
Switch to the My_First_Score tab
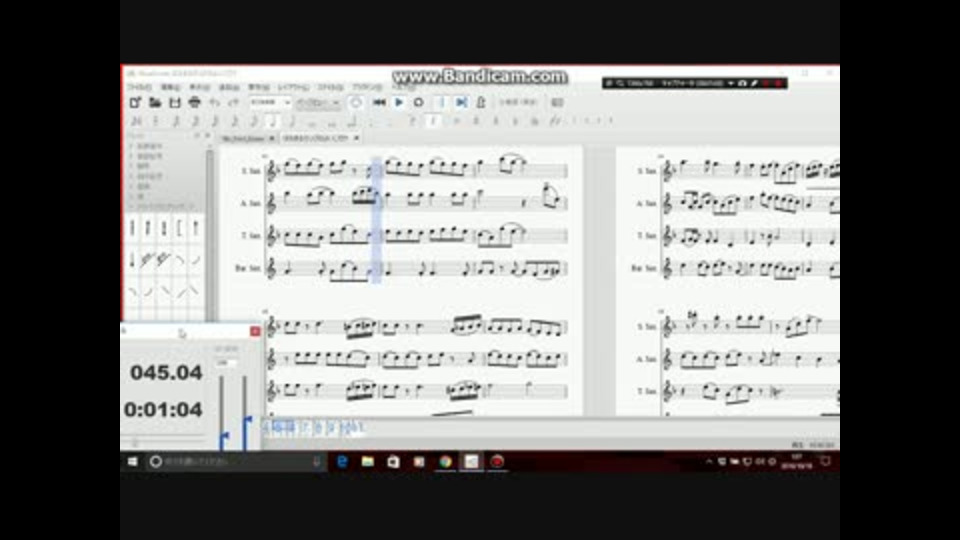[243, 138]
